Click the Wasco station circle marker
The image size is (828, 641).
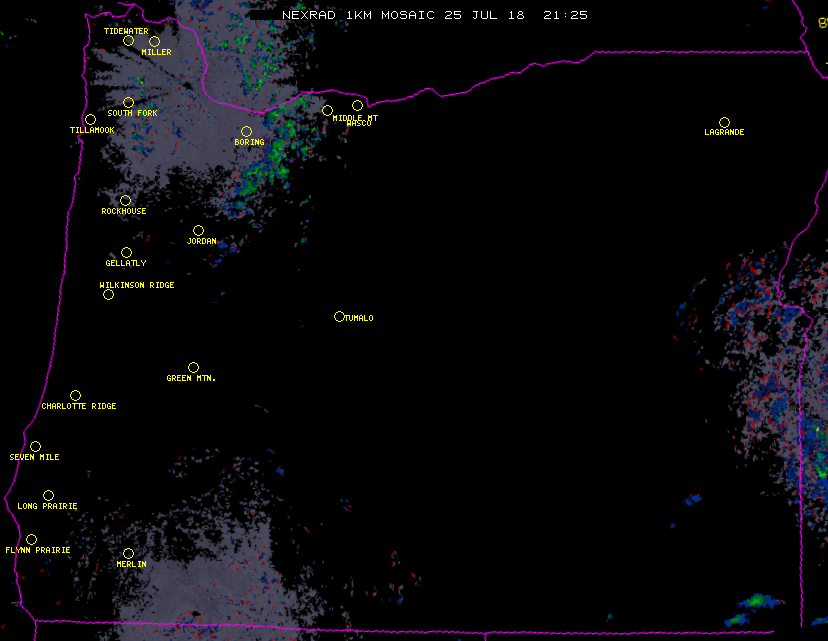[357, 105]
